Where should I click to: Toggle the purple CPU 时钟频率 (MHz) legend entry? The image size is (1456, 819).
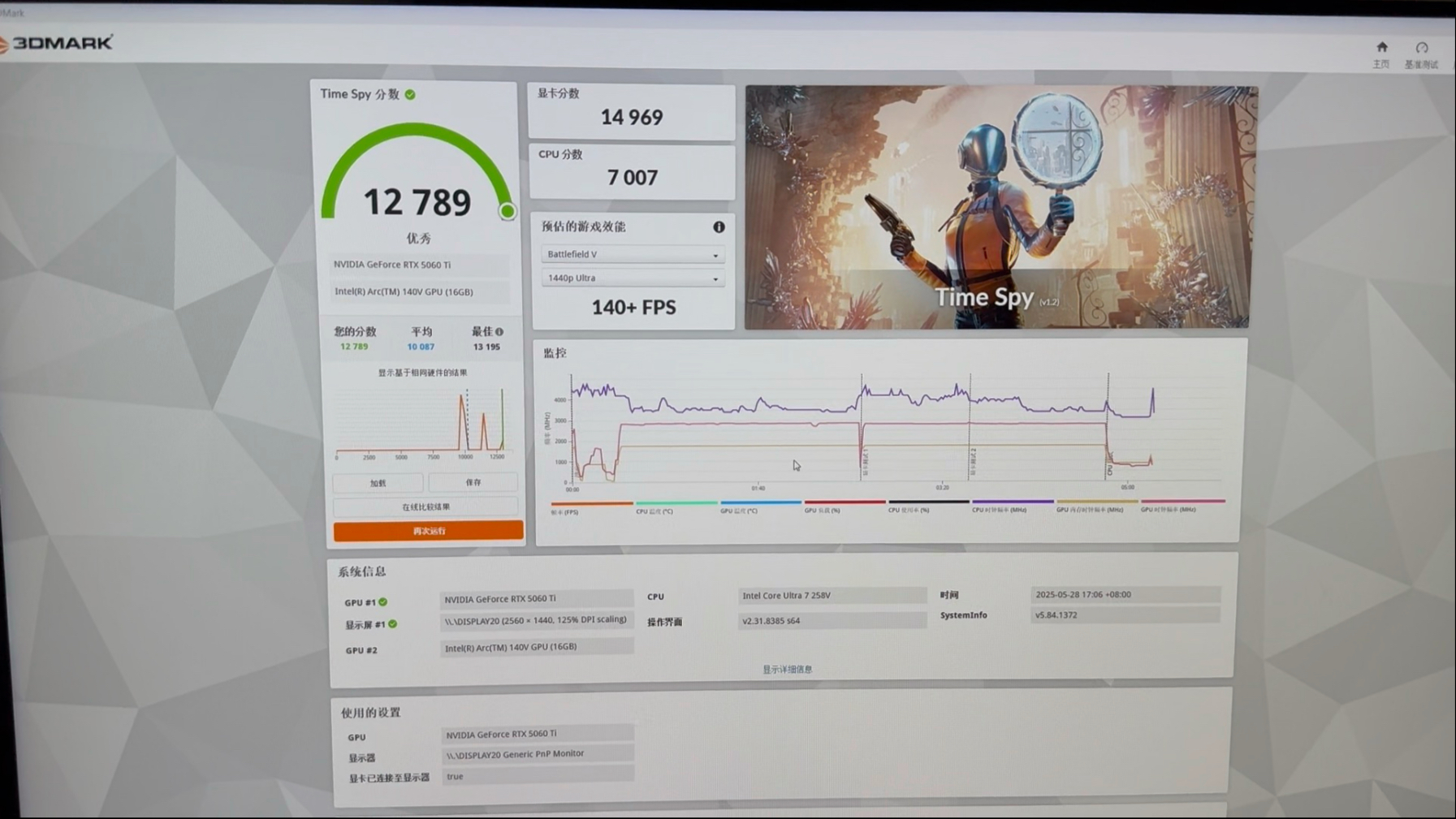pos(1013,506)
